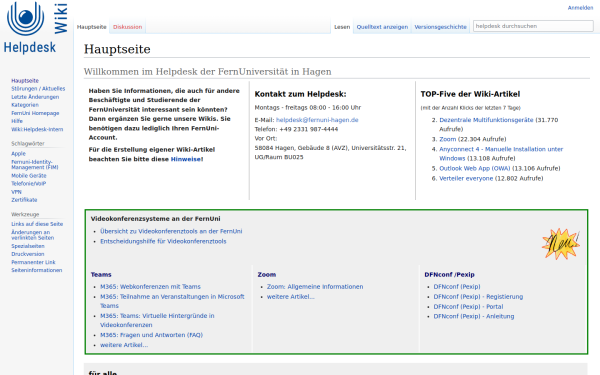Open Änderungen an verlinkten Seiten
This screenshot has height=375, width=600.
tap(33, 235)
